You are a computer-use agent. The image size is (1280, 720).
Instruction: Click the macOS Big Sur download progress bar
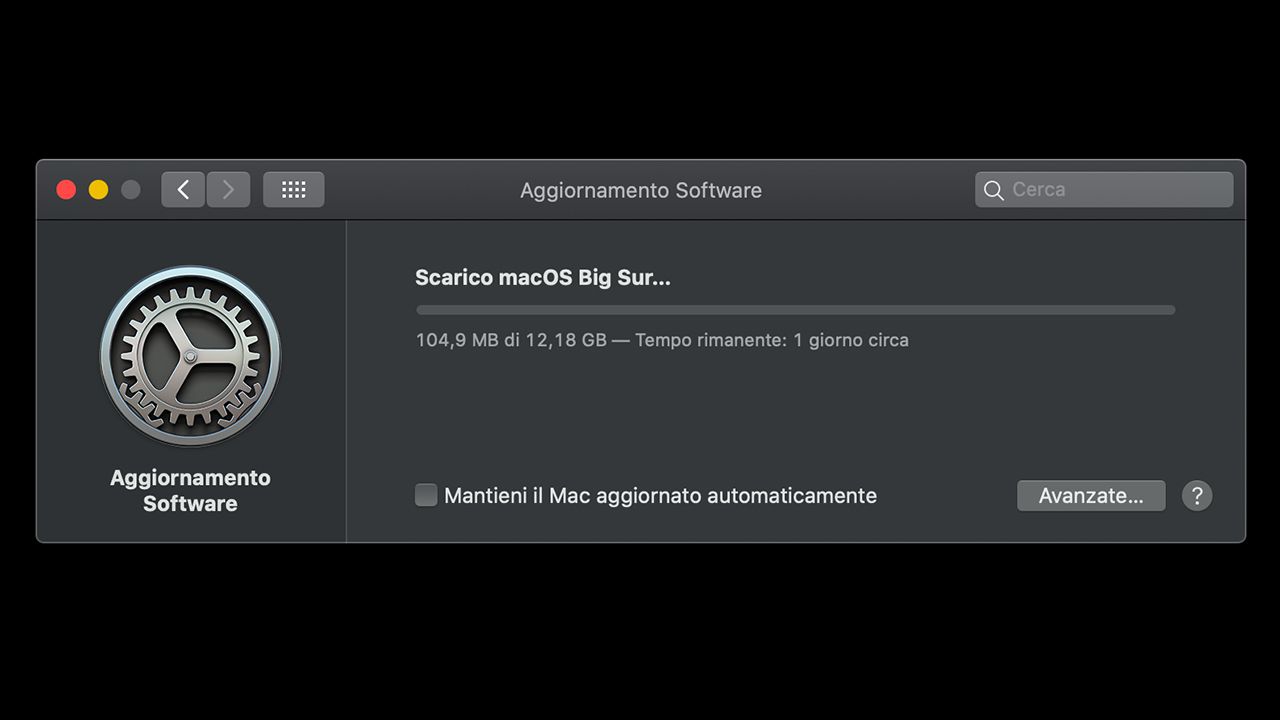[795, 310]
